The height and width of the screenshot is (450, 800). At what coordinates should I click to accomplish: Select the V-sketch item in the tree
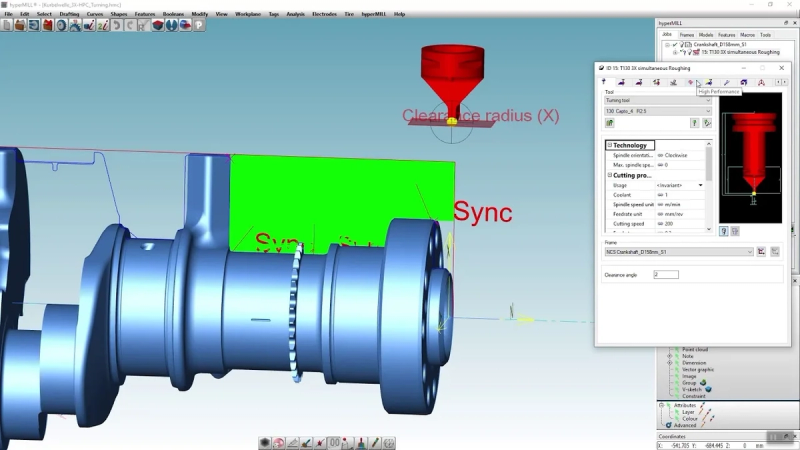tap(692, 389)
